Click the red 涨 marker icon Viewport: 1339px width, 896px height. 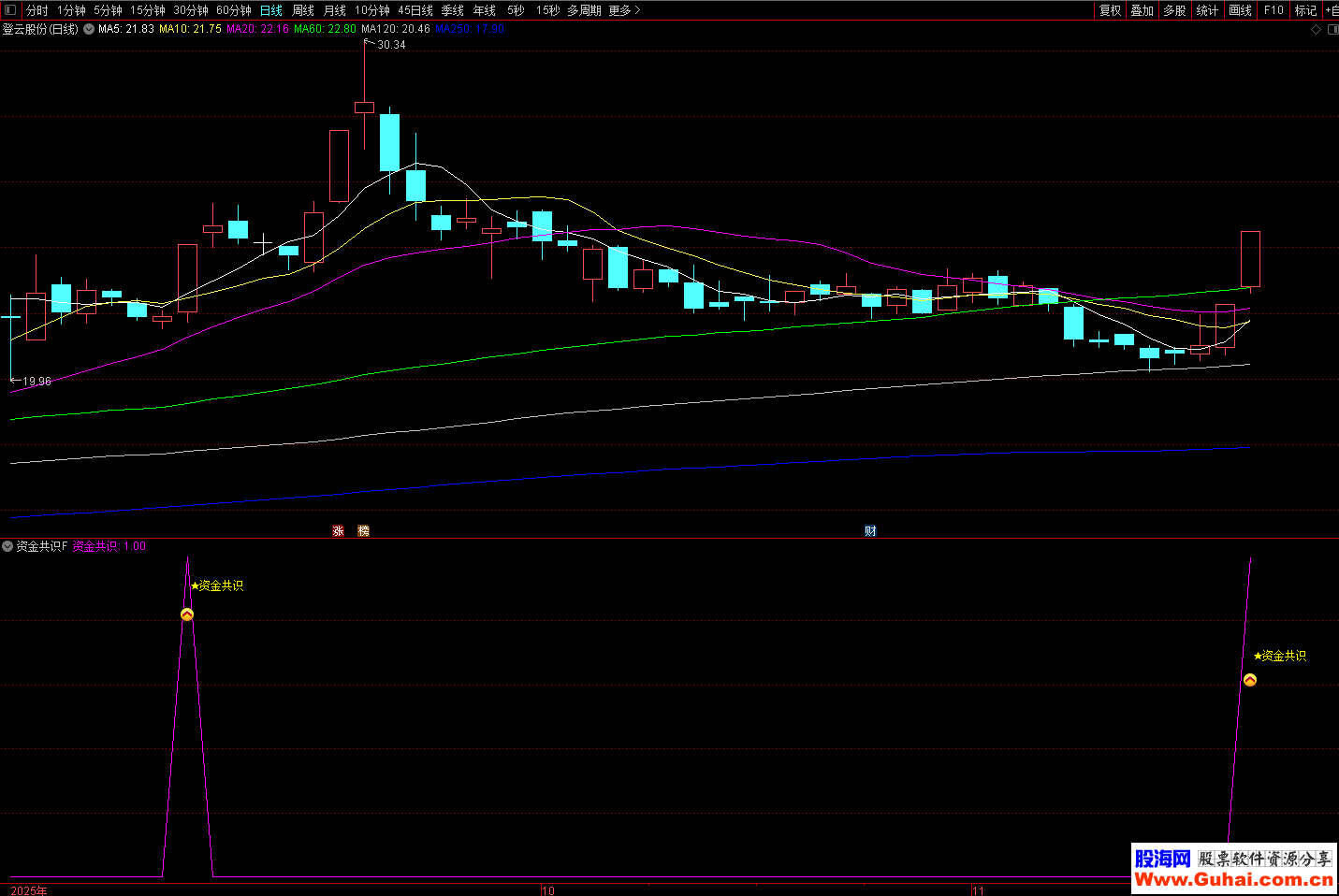coord(339,531)
